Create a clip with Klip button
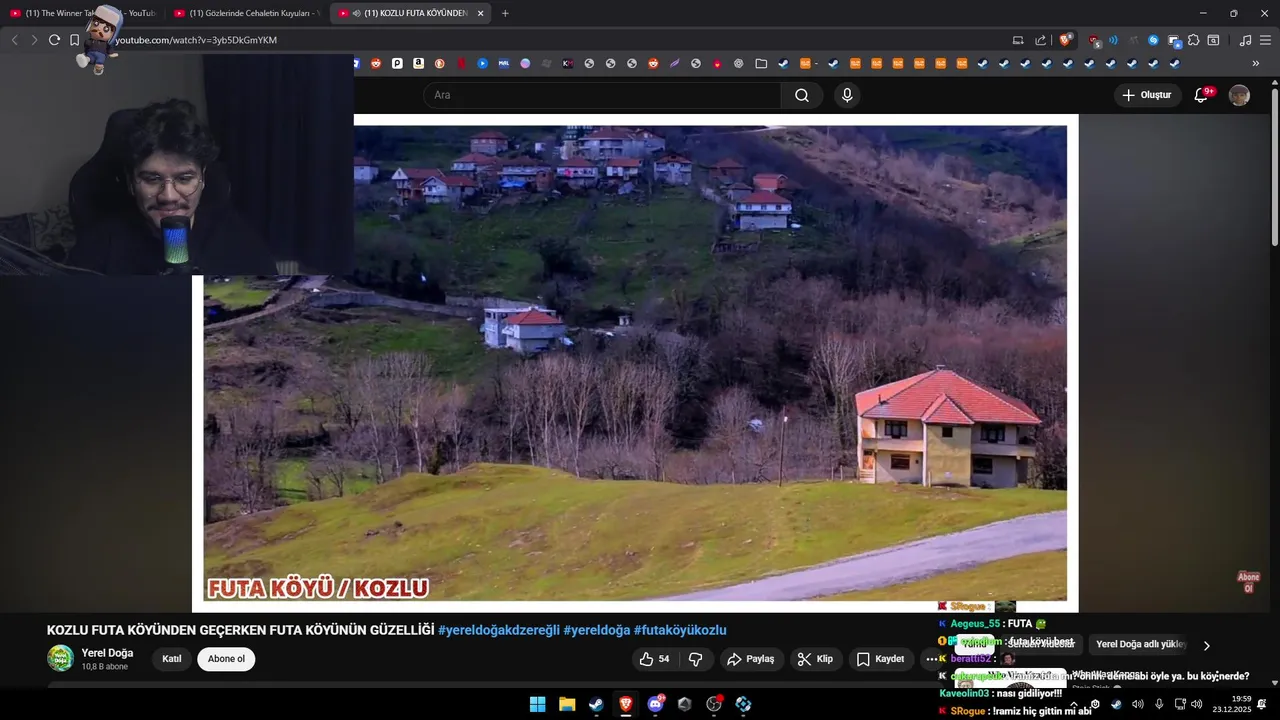This screenshot has height=720, width=1280. (x=816, y=659)
